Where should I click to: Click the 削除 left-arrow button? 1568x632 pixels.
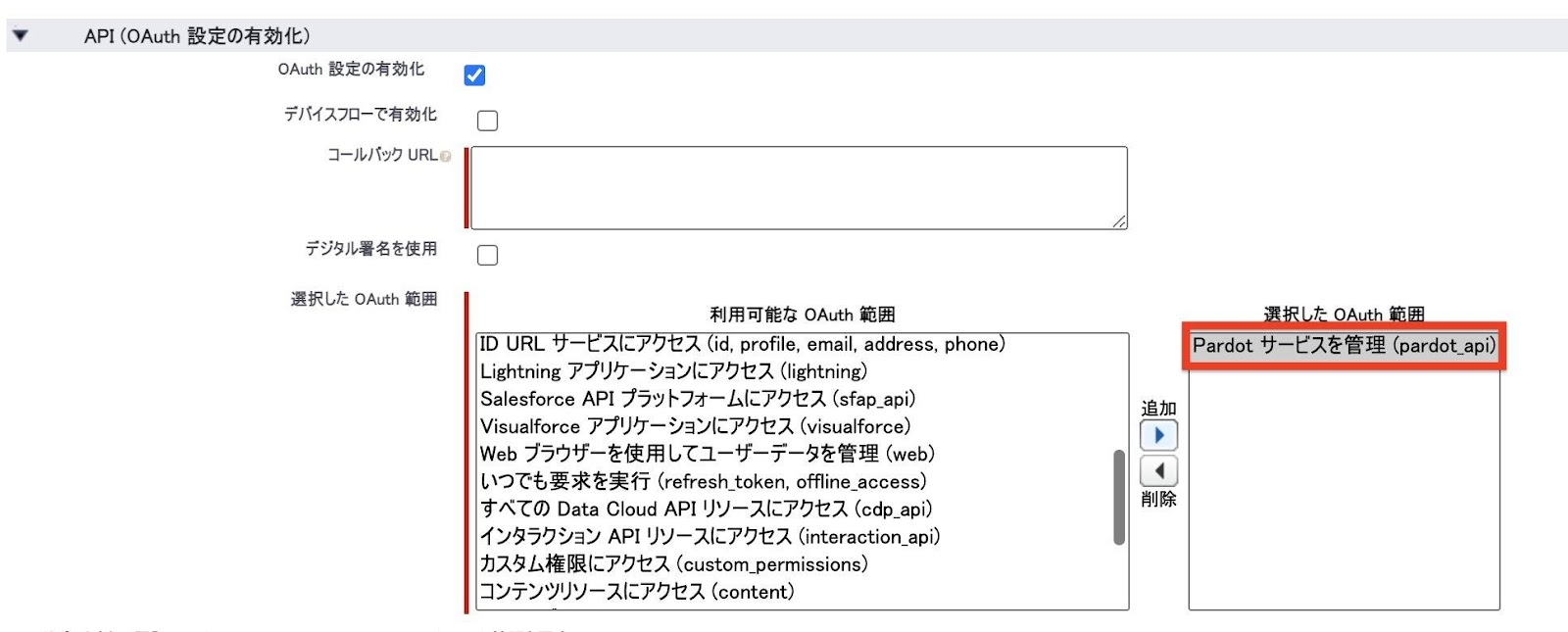pos(1158,471)
